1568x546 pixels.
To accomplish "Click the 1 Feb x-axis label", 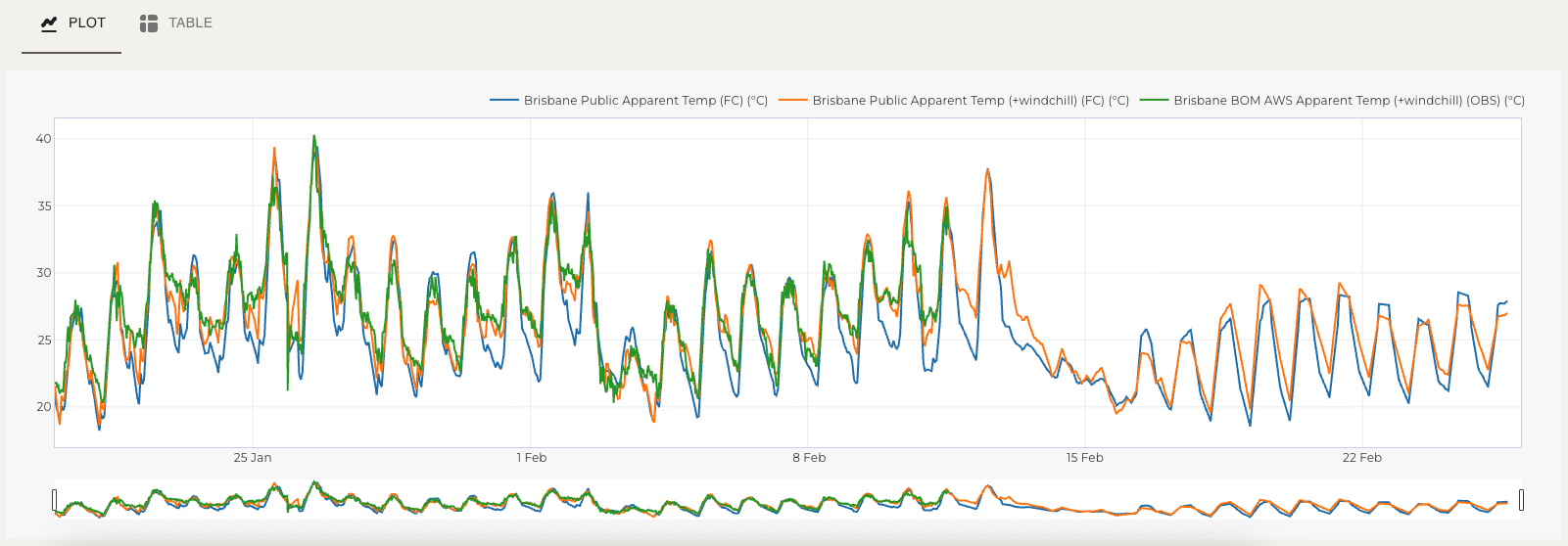I will [531, 458].
